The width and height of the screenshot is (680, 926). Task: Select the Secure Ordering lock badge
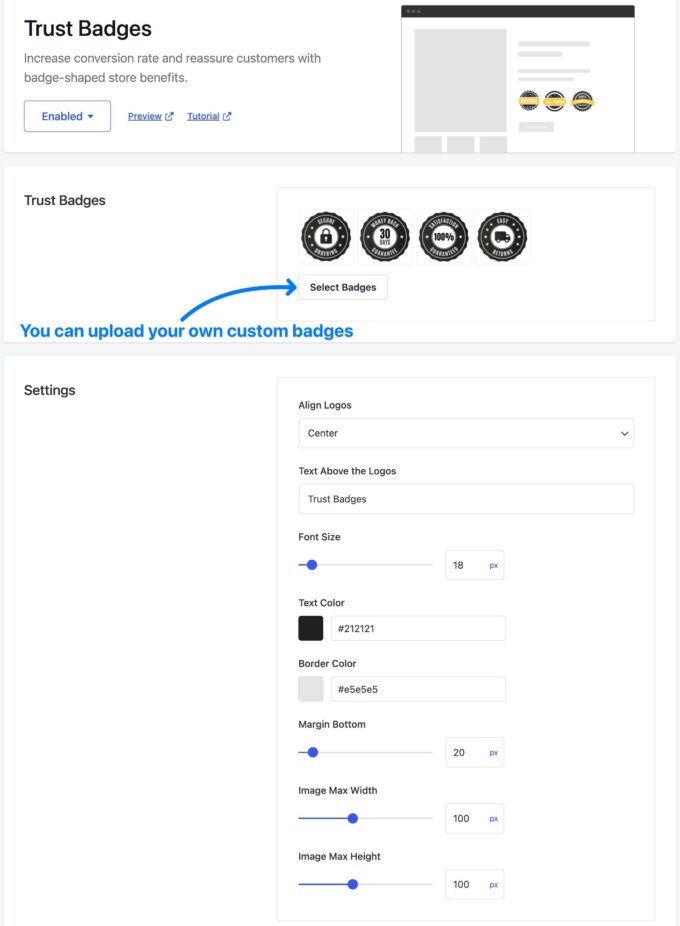[326, 237]
